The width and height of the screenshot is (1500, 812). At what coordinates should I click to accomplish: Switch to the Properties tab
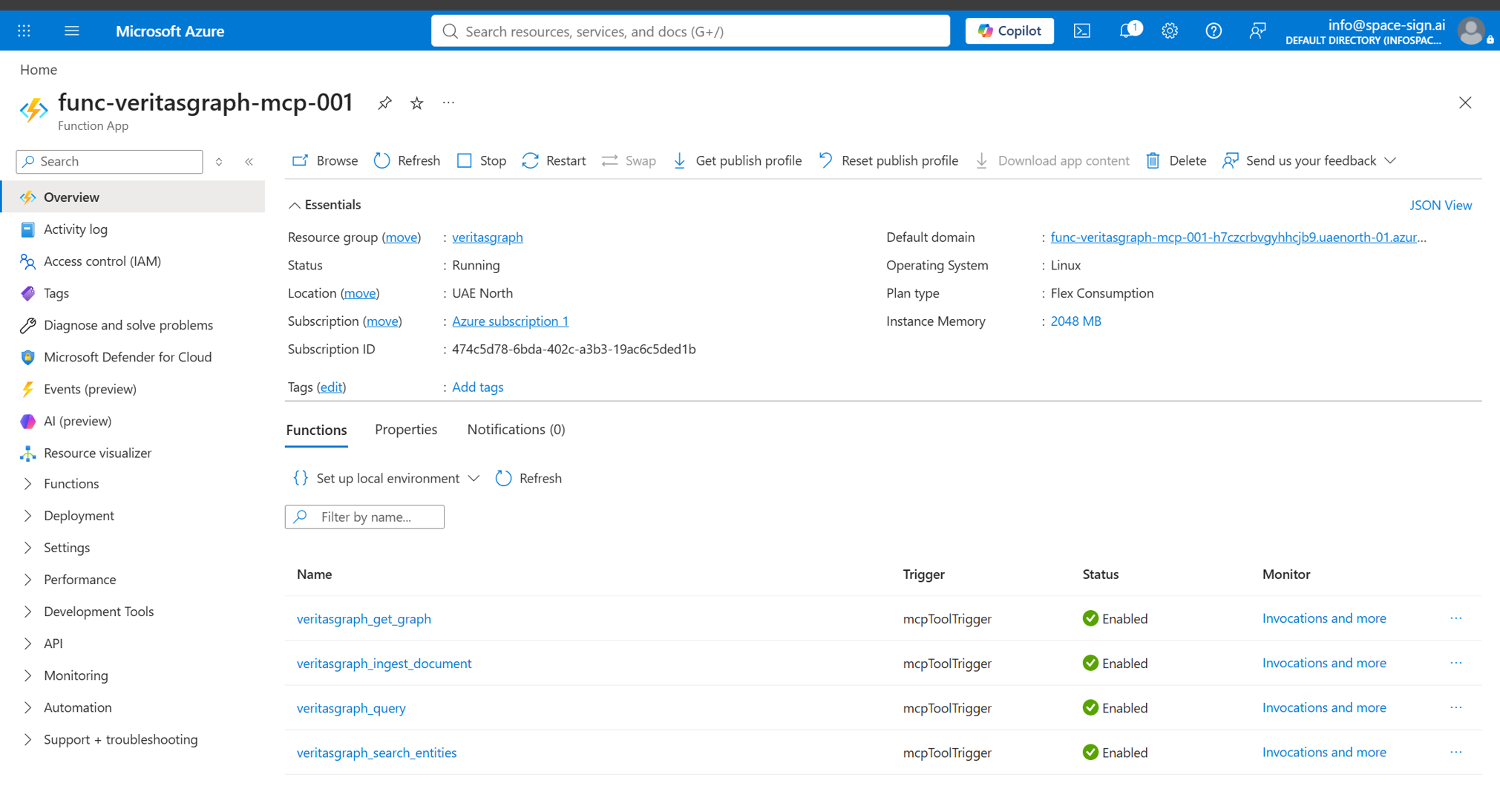(406, 430)
